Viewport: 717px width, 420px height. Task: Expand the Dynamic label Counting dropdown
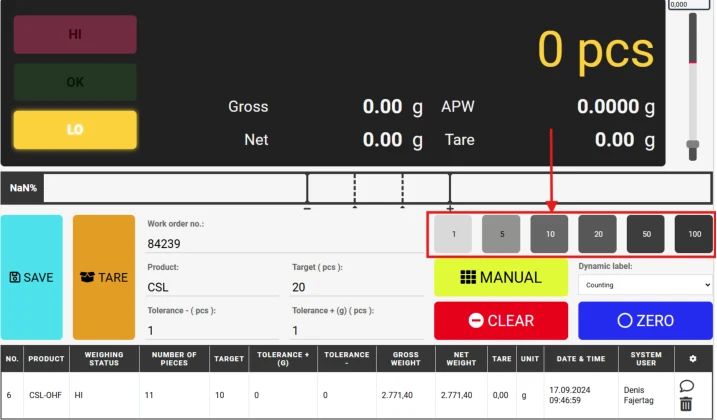pos(645,285)
